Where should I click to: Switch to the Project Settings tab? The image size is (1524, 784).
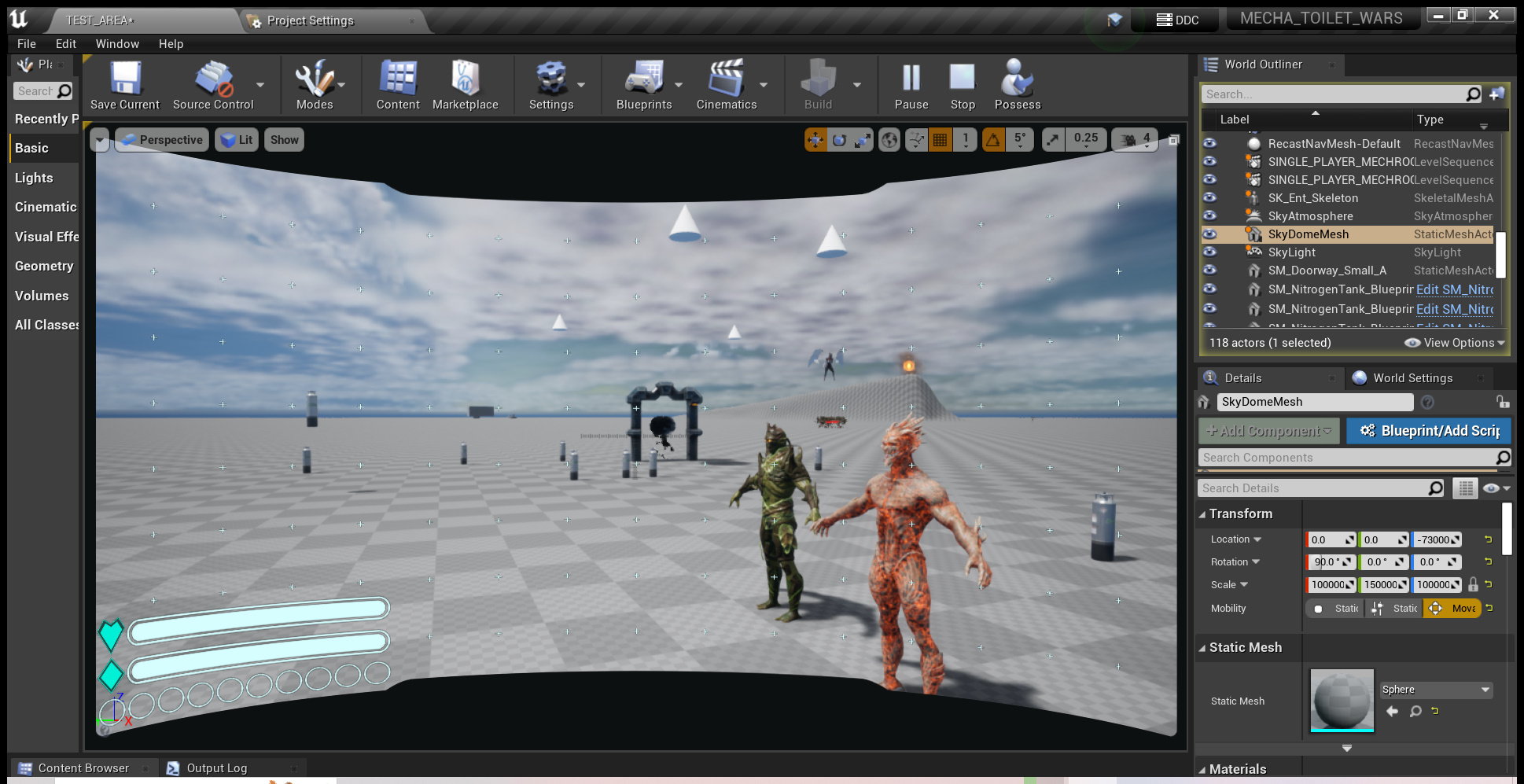tap(310, 20)
